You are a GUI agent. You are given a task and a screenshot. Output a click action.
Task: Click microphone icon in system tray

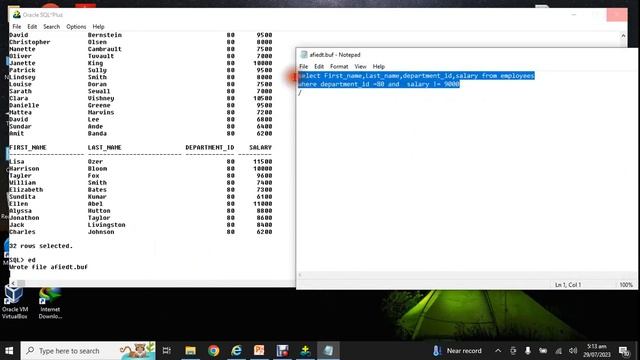528,351
